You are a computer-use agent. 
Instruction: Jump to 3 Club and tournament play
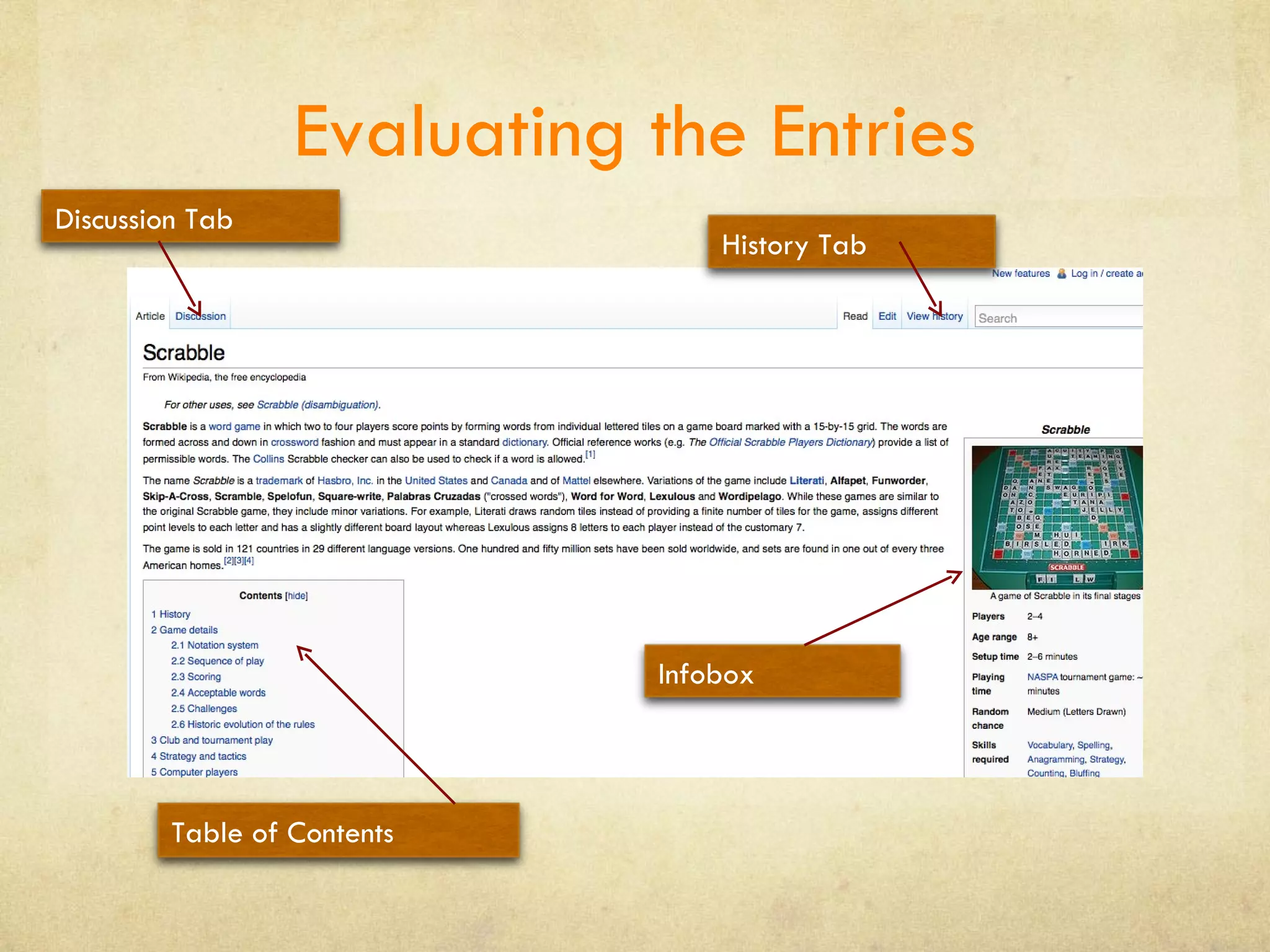(211, 740)
